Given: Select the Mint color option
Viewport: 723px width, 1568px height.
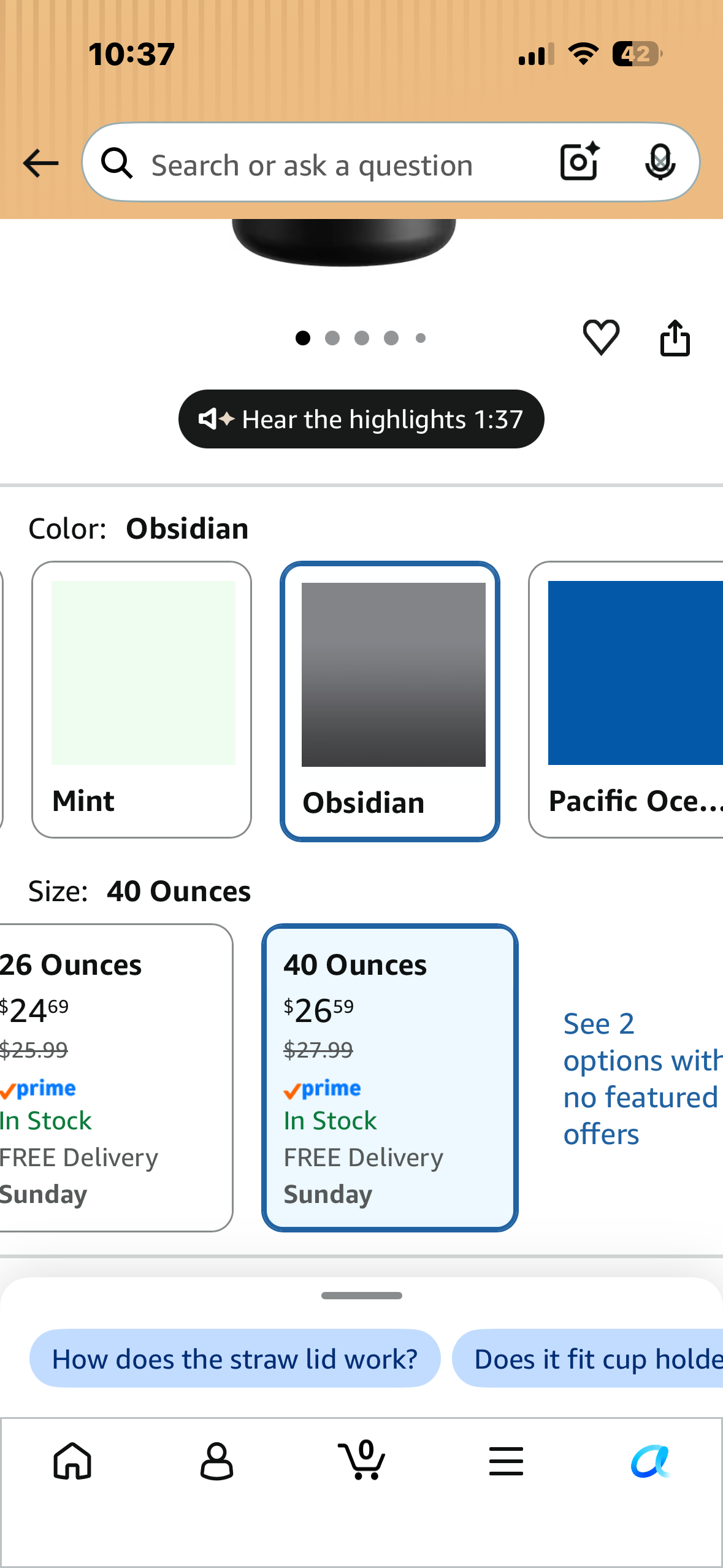Looking at the screenshot, I should click(142, 700).
